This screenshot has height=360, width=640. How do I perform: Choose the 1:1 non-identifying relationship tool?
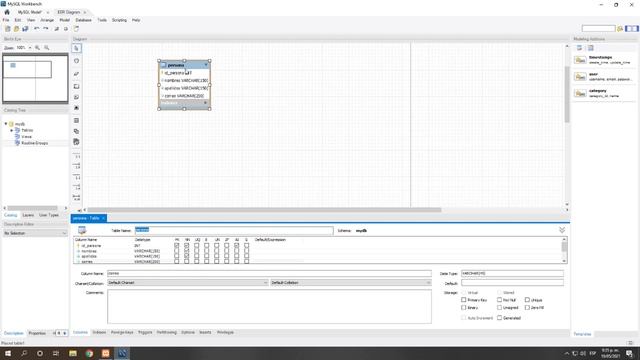tap(76, 156)
